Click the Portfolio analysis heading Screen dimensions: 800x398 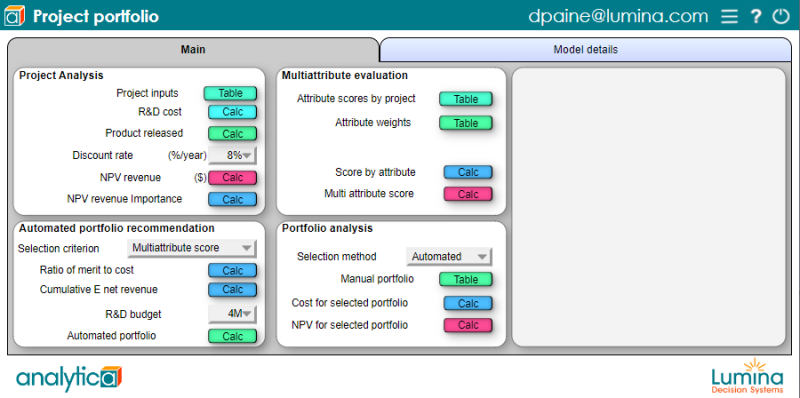tap(328, 229)
